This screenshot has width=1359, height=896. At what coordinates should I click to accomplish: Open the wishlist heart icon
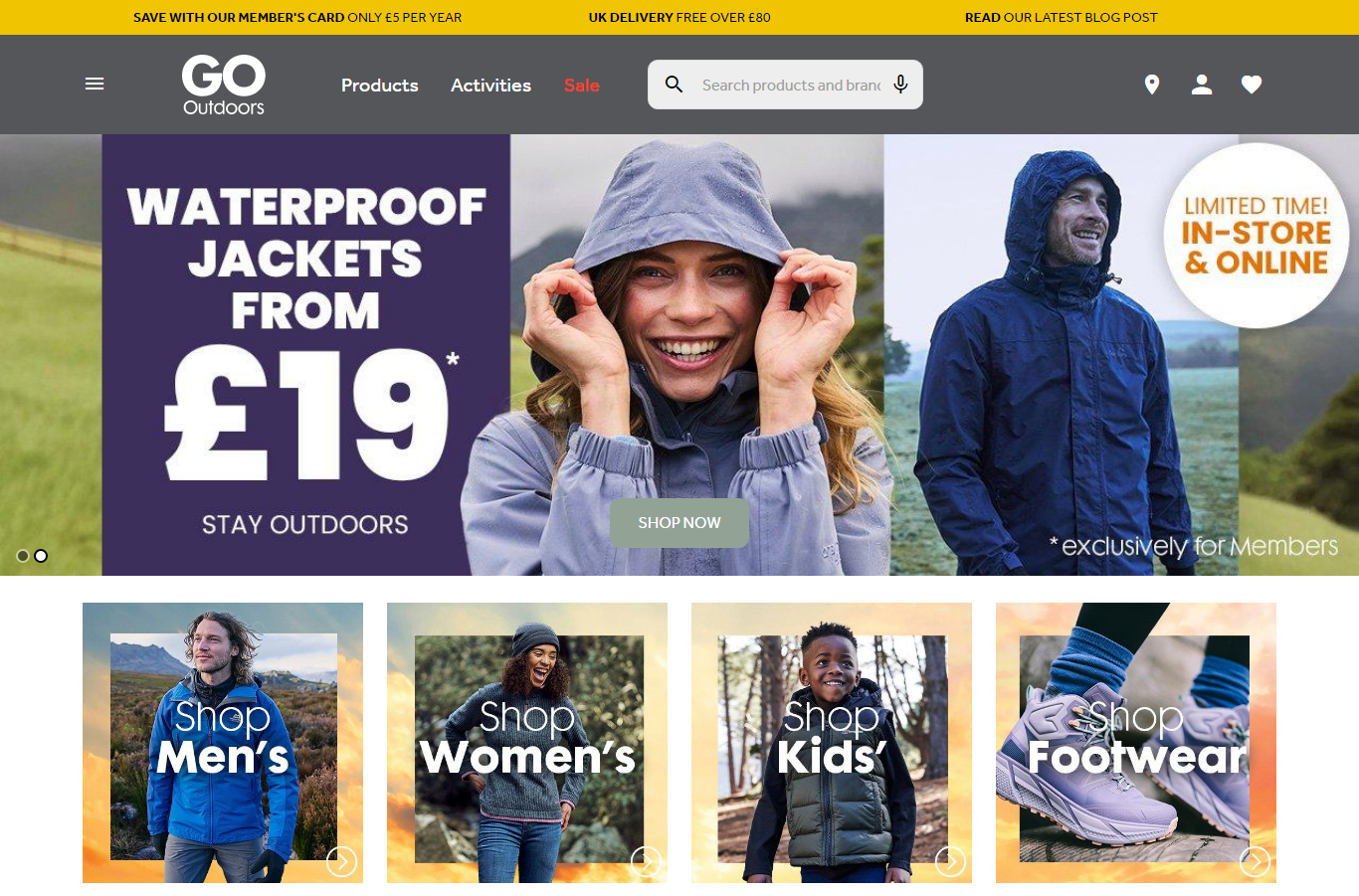click(x=1252, y=85)
